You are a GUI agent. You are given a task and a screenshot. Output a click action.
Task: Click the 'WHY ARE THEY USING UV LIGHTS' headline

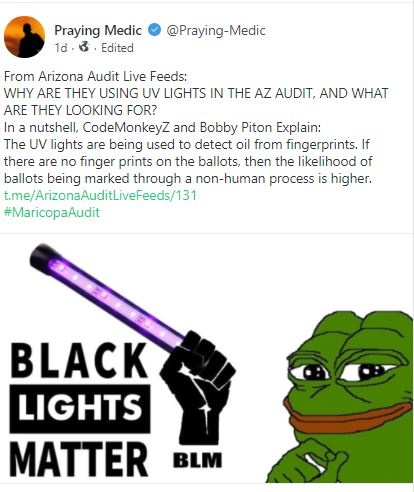(196, 102)
